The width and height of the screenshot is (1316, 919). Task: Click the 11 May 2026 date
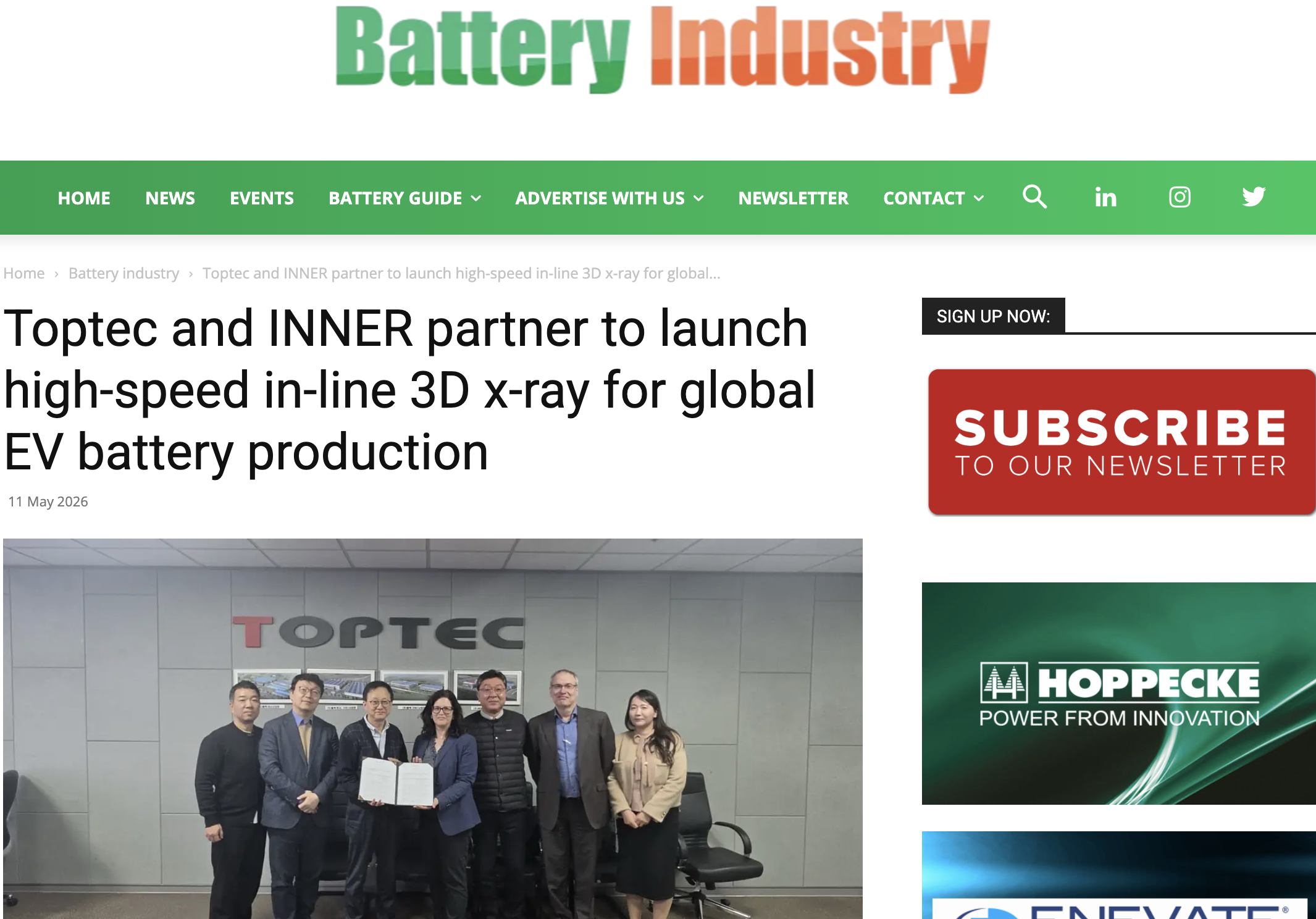point(48,501)
